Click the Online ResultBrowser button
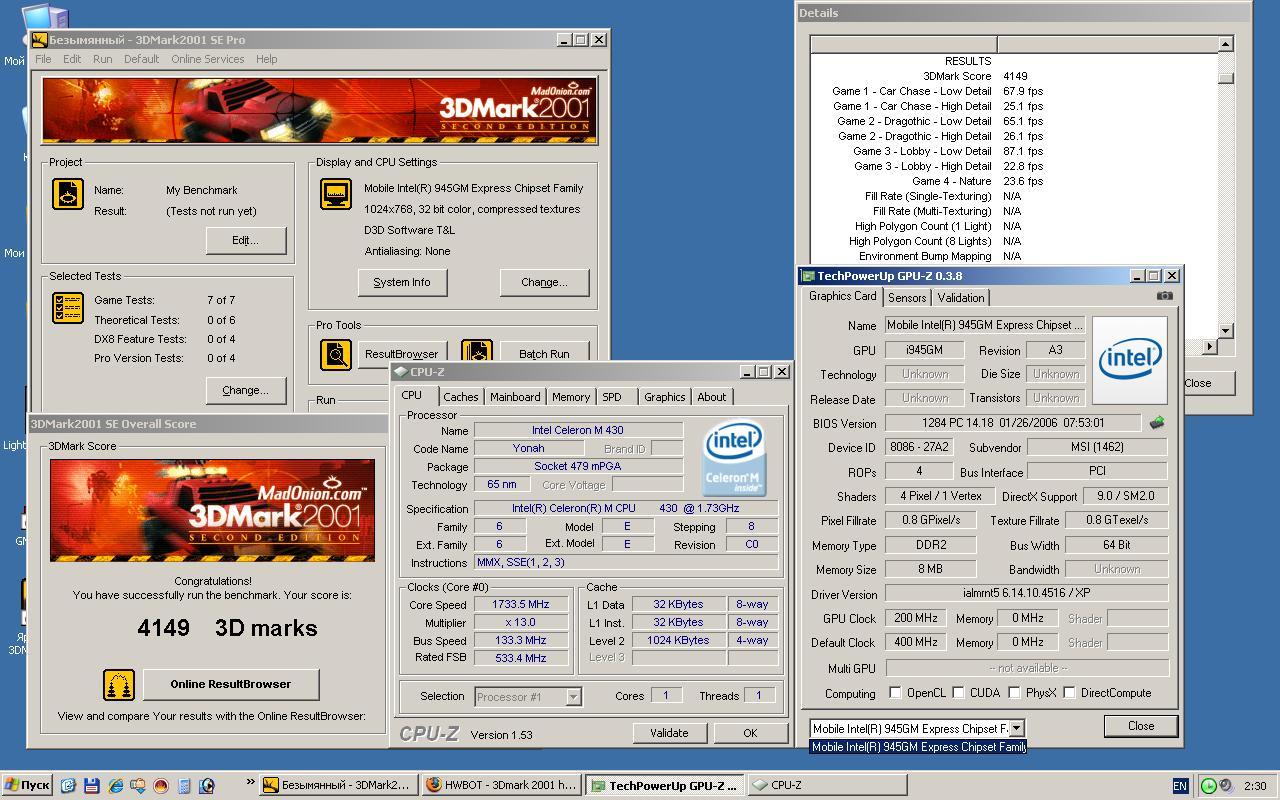1280x800 pixels. click(x=231, y=684)
